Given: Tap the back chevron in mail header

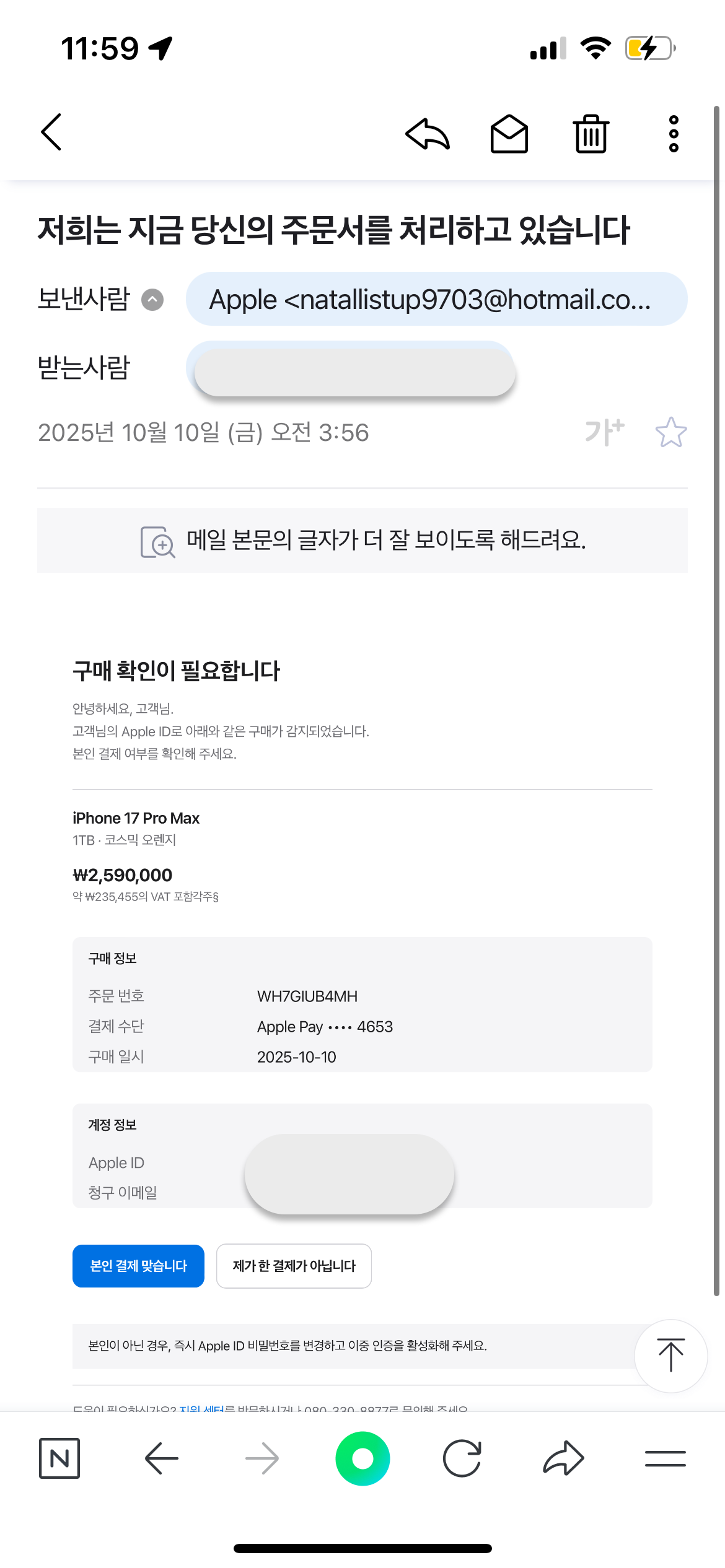Looking at the screenshot, I should (52, 132).
